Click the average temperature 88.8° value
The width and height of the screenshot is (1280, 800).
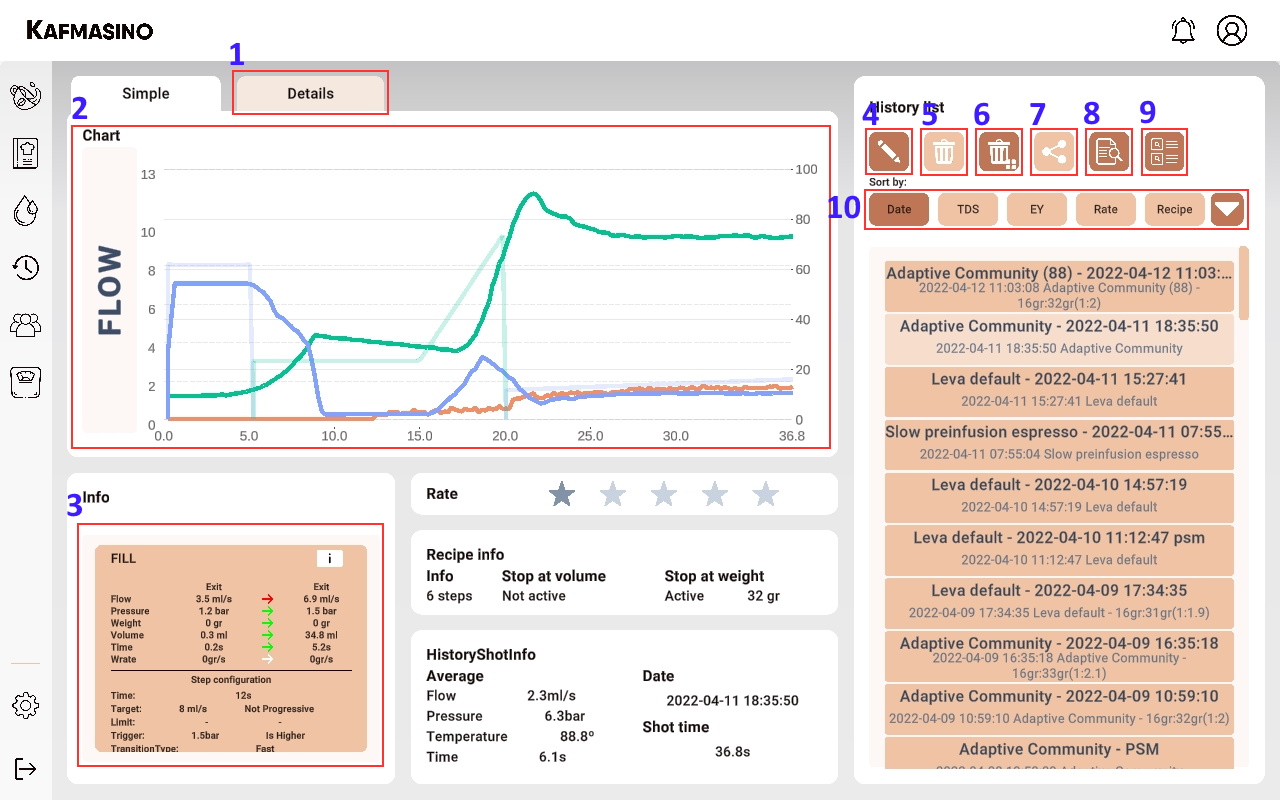tap(577, 736)
